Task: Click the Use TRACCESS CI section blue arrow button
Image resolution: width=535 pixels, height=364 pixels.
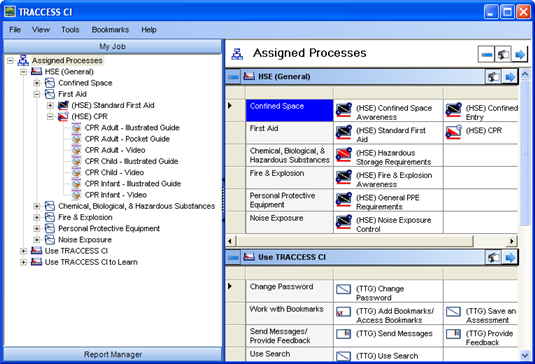Action: (x=510, y=258)
